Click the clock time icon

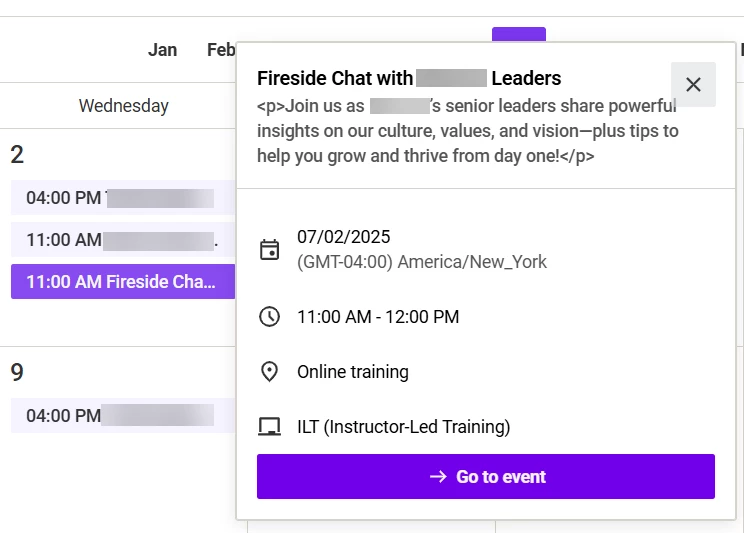pos(269,317)
